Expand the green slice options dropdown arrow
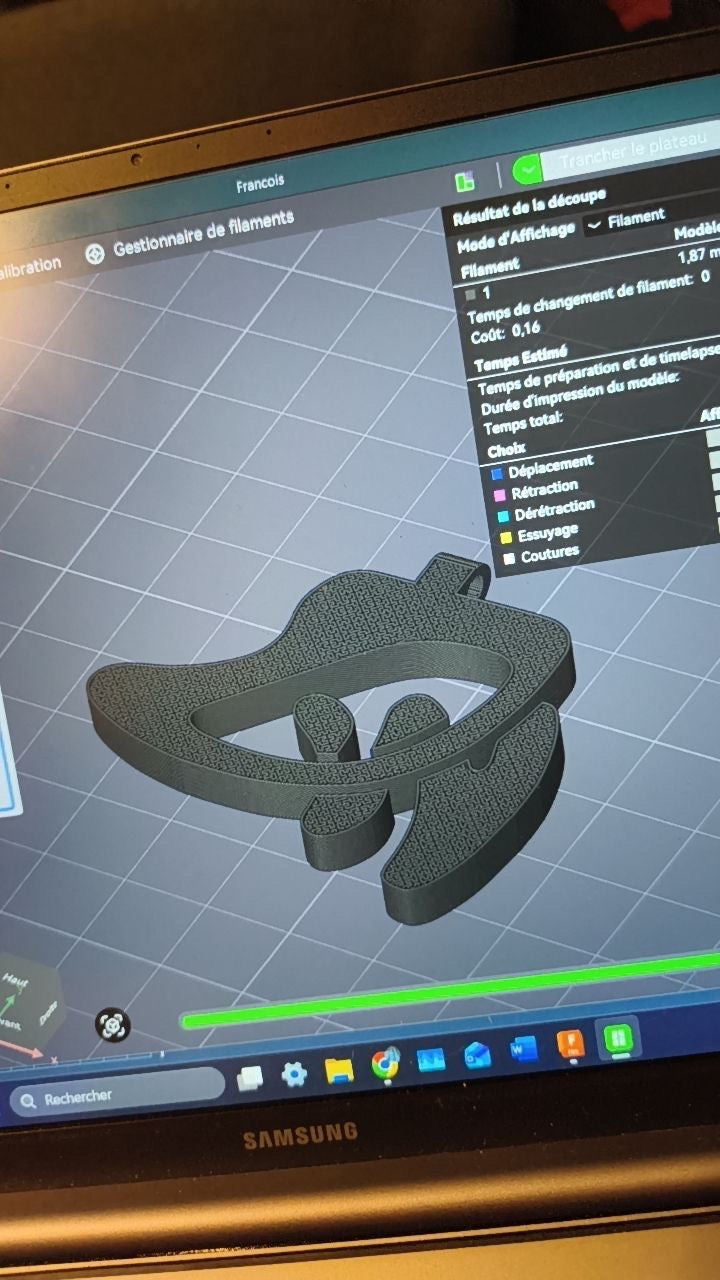The height and width of the screenshot is (1280, 720). pyautogui.click(x=526, y=170)
